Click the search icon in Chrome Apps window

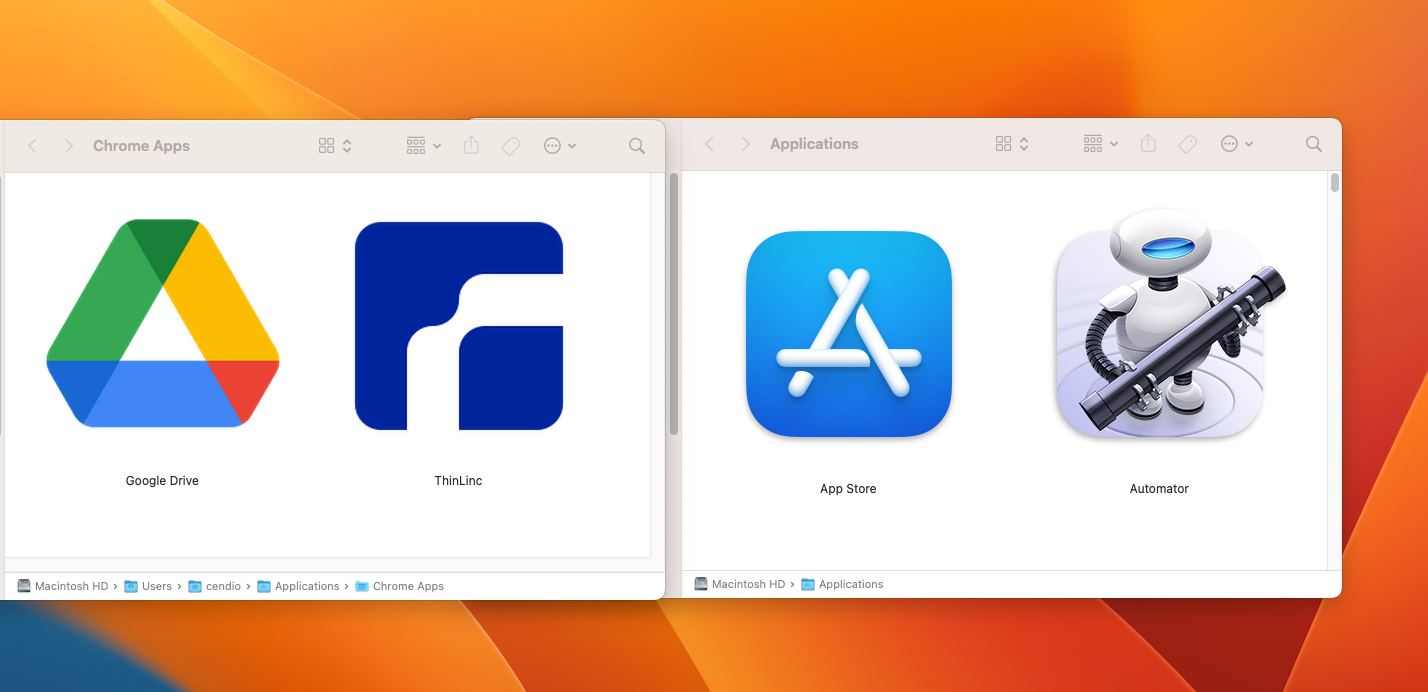(x=637, y=146)
